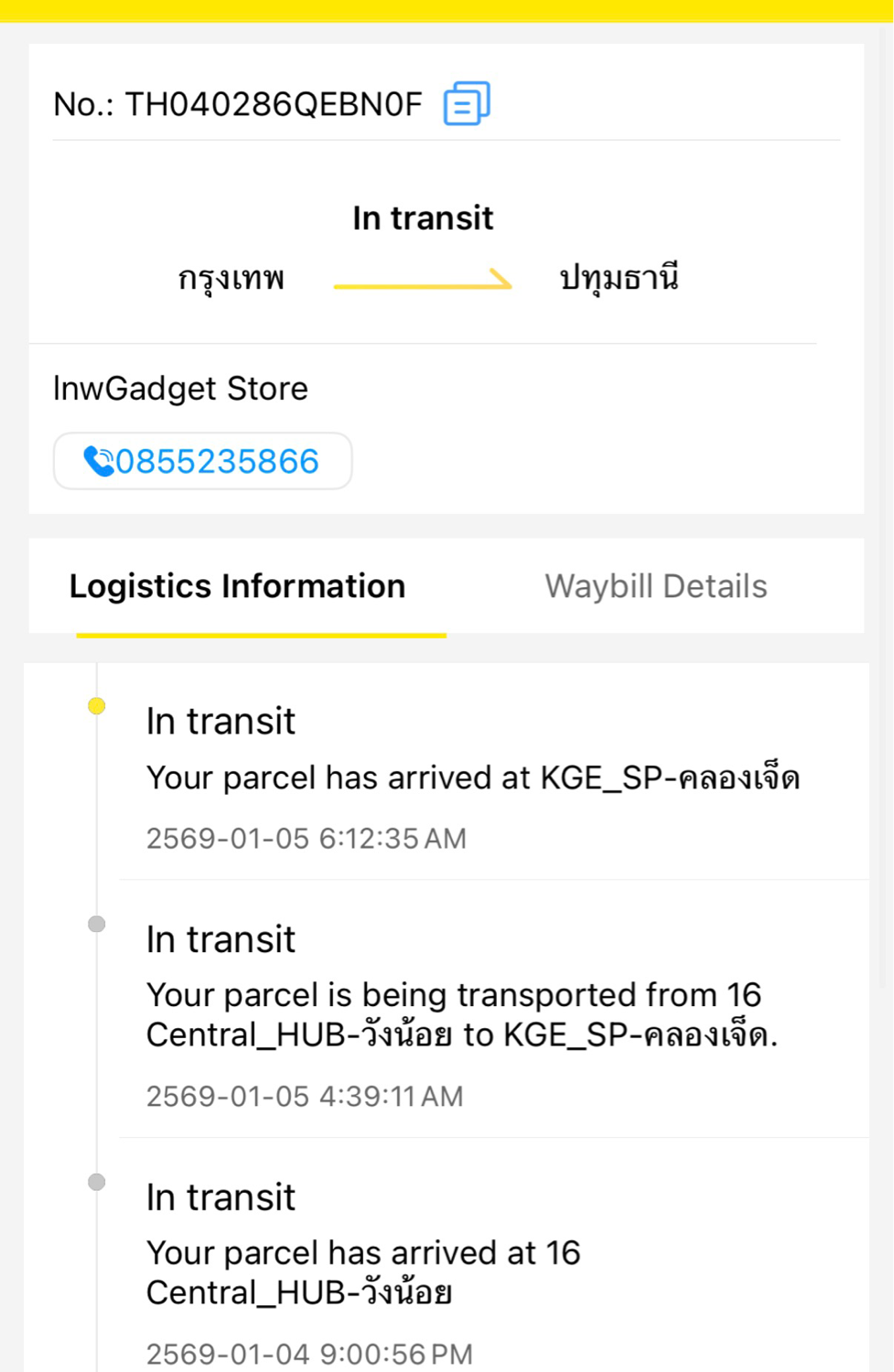Screen dimensions: 894x1372
Task: Open the transported from 16 Central_HUB entry
Action: pyautogui.click(x=461, y=1014)
